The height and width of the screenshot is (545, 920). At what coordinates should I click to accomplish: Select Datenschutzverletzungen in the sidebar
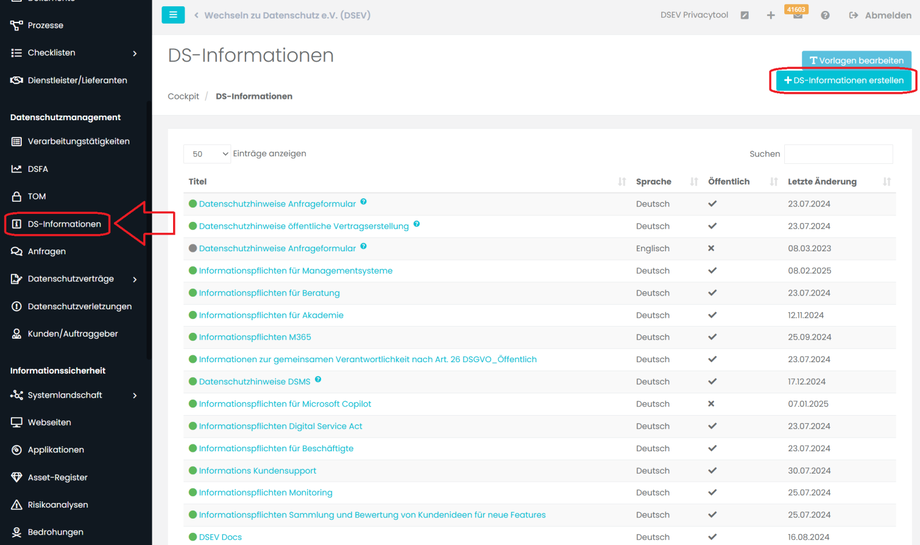79,306
